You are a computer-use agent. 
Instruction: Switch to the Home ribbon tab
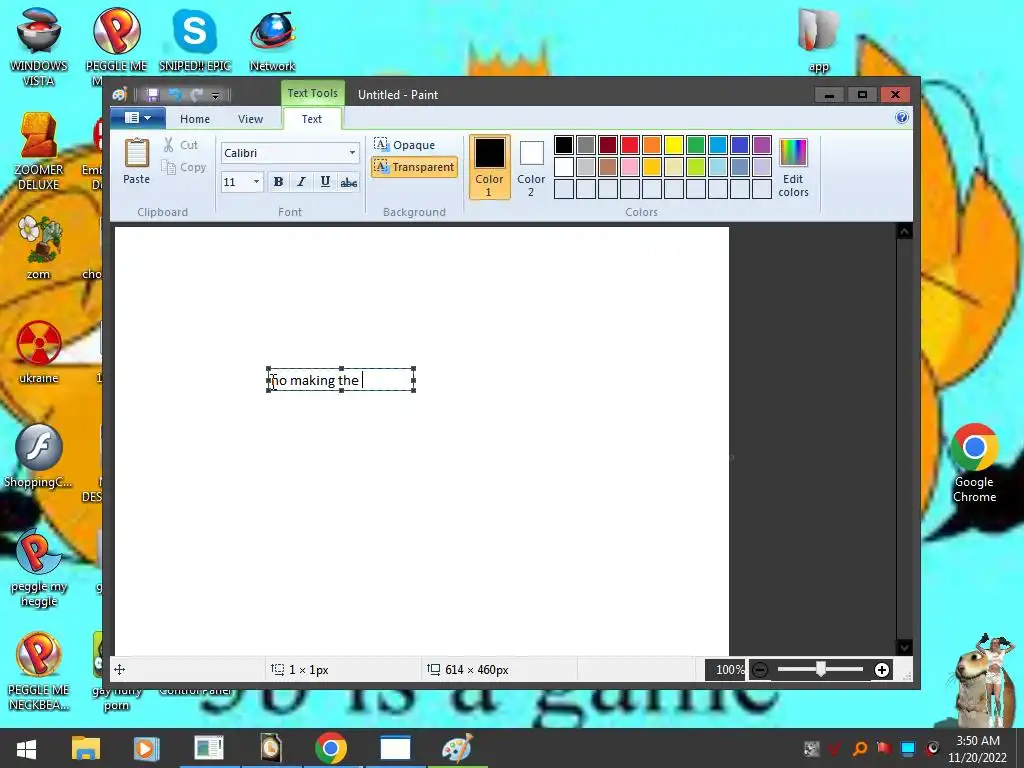coord(195,119)
